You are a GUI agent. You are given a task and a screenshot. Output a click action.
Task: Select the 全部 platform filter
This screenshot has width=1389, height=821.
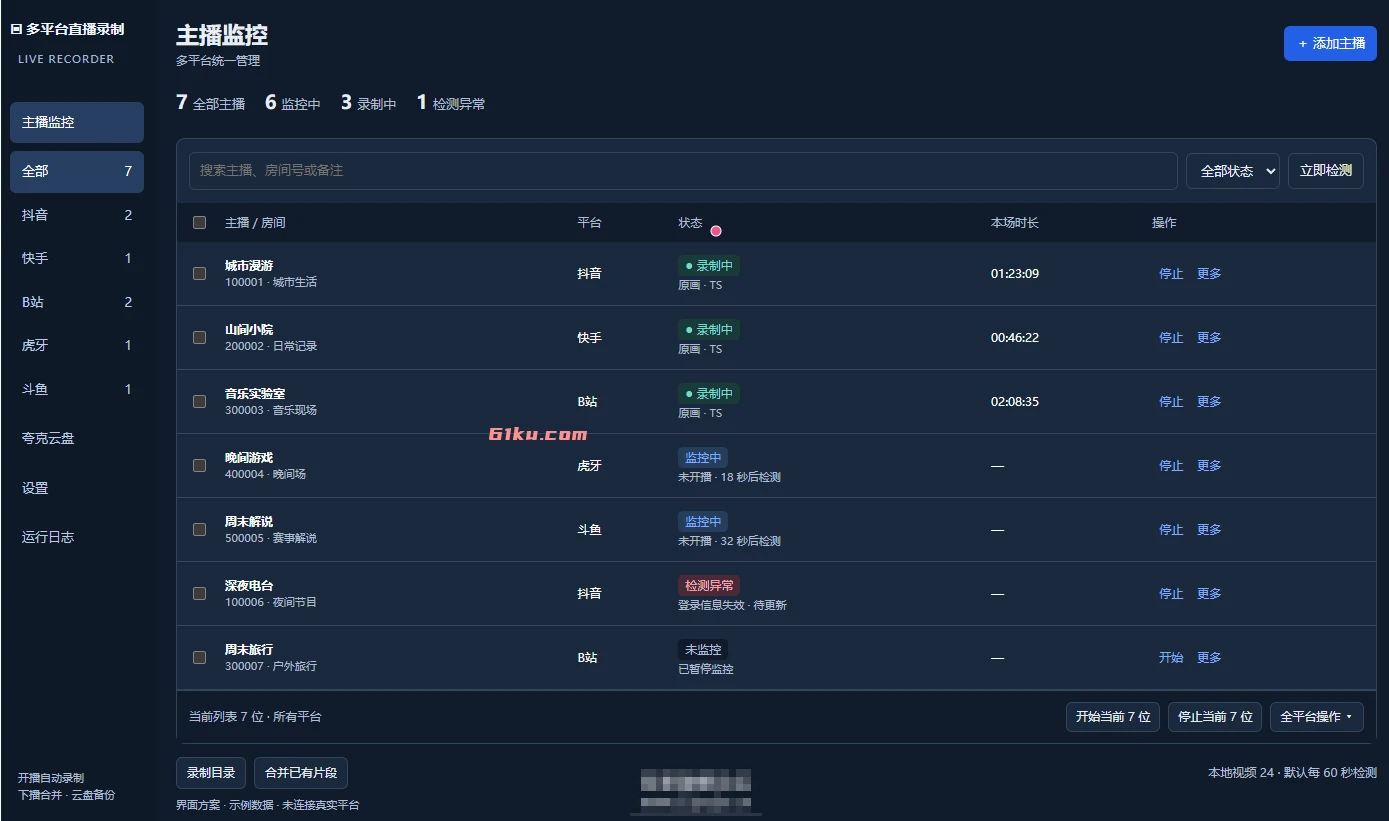click(x=77, y=171)
